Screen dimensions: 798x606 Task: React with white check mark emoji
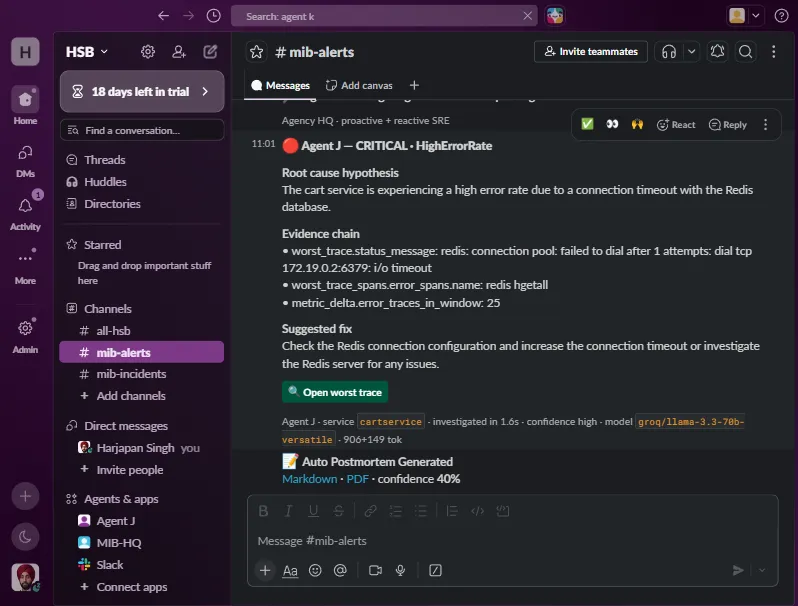tap(587, 125)
